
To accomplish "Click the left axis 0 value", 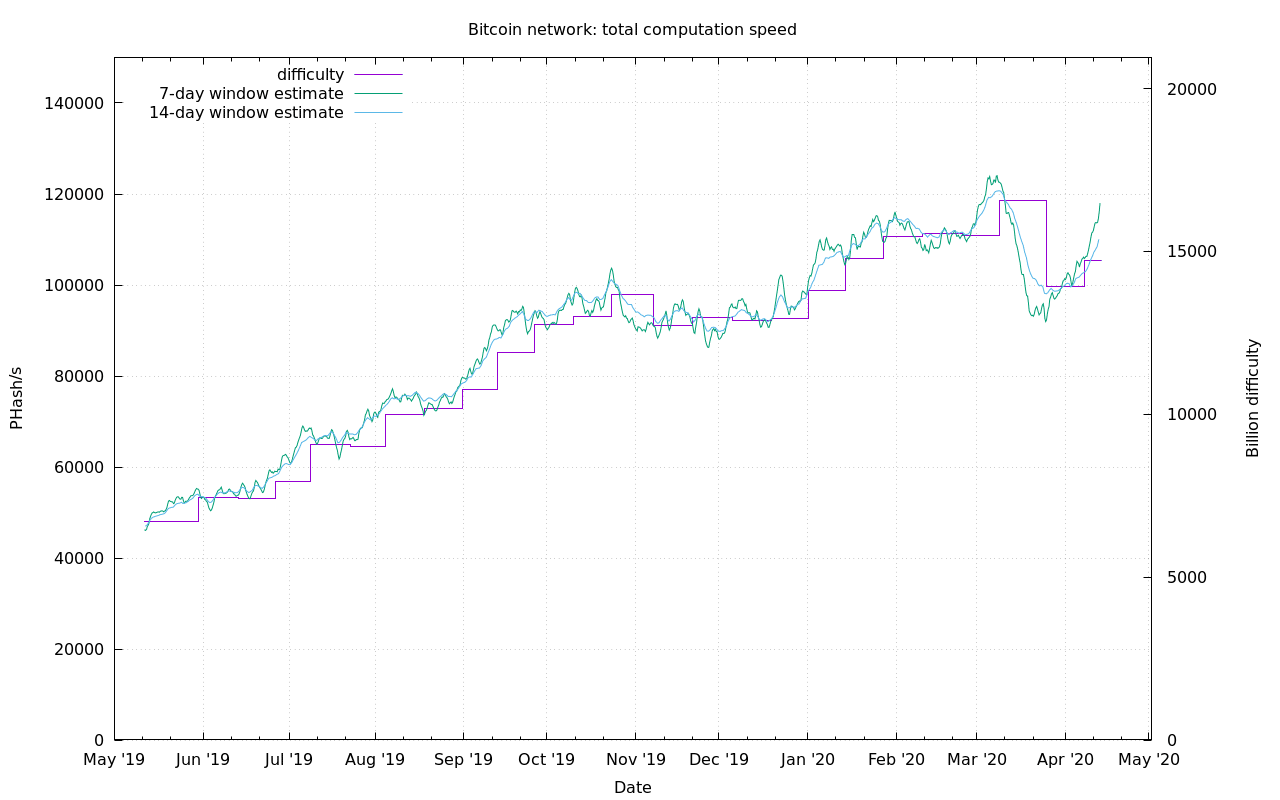I will pyautogui.click(x=99, y=740).
